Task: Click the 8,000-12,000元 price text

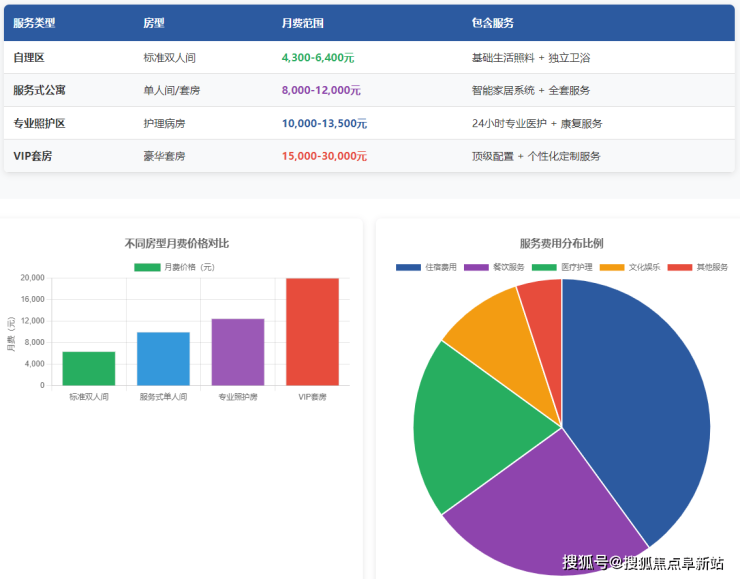Action: [x=321, y=90]
